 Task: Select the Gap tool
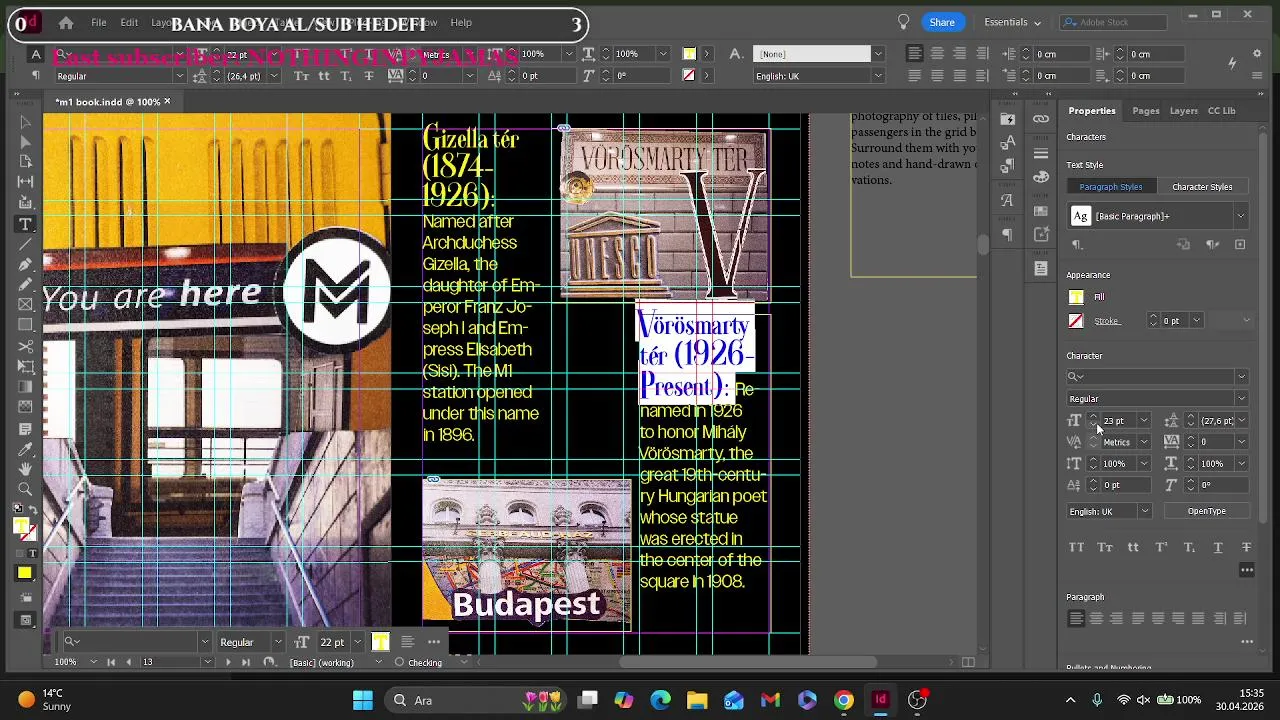click(x=25, y=182)
